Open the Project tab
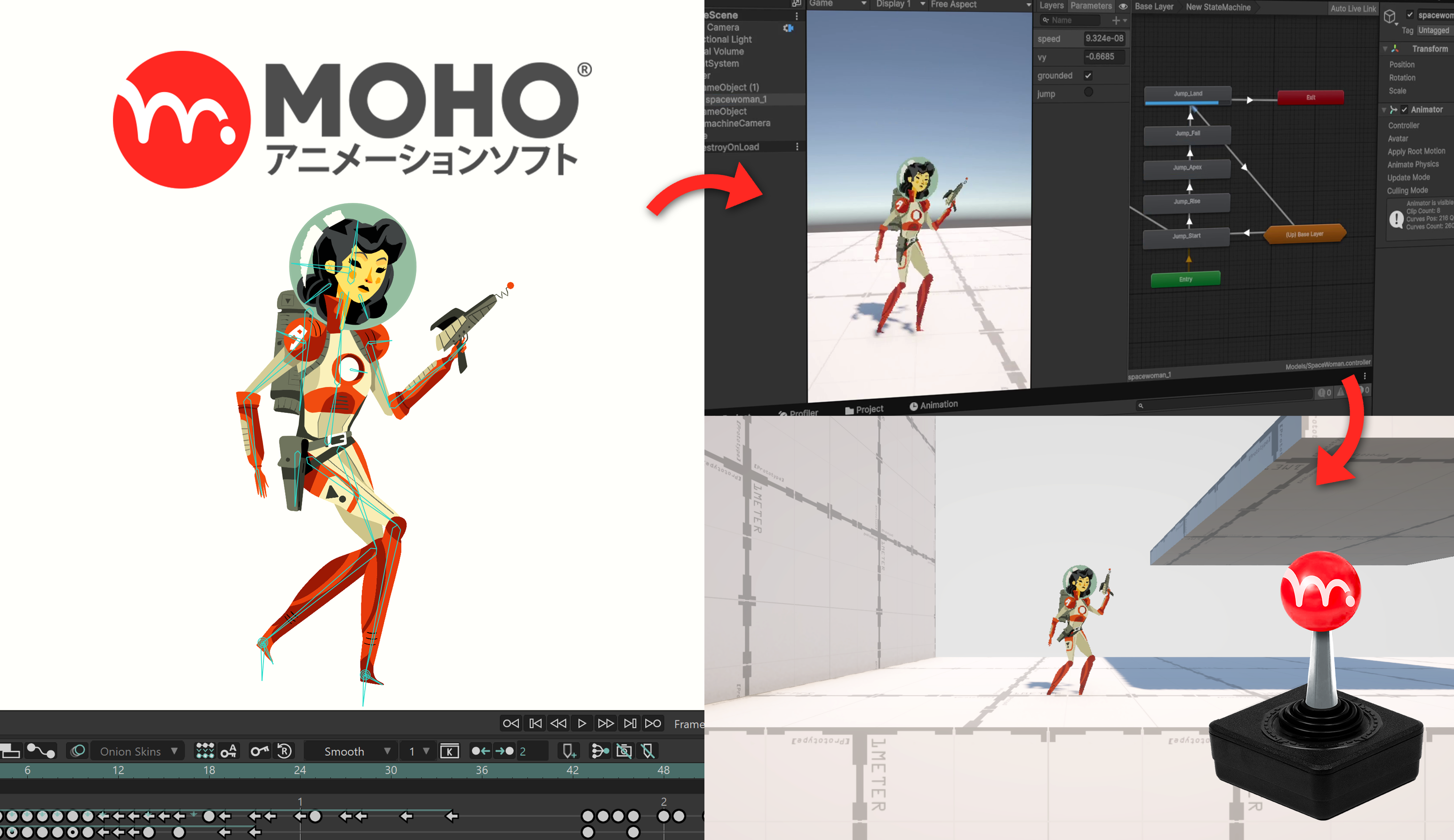The width and height of the screenshot is (1454, 840). click(x=864, y=409)
